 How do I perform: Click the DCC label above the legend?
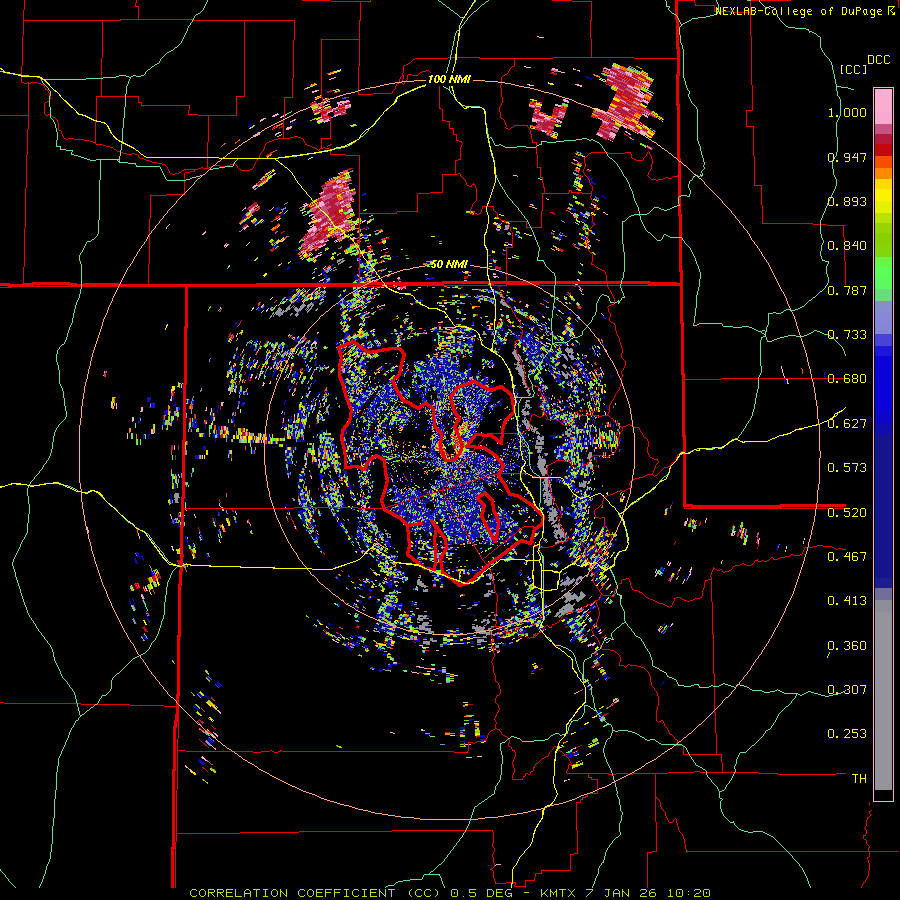pos(878,60)
